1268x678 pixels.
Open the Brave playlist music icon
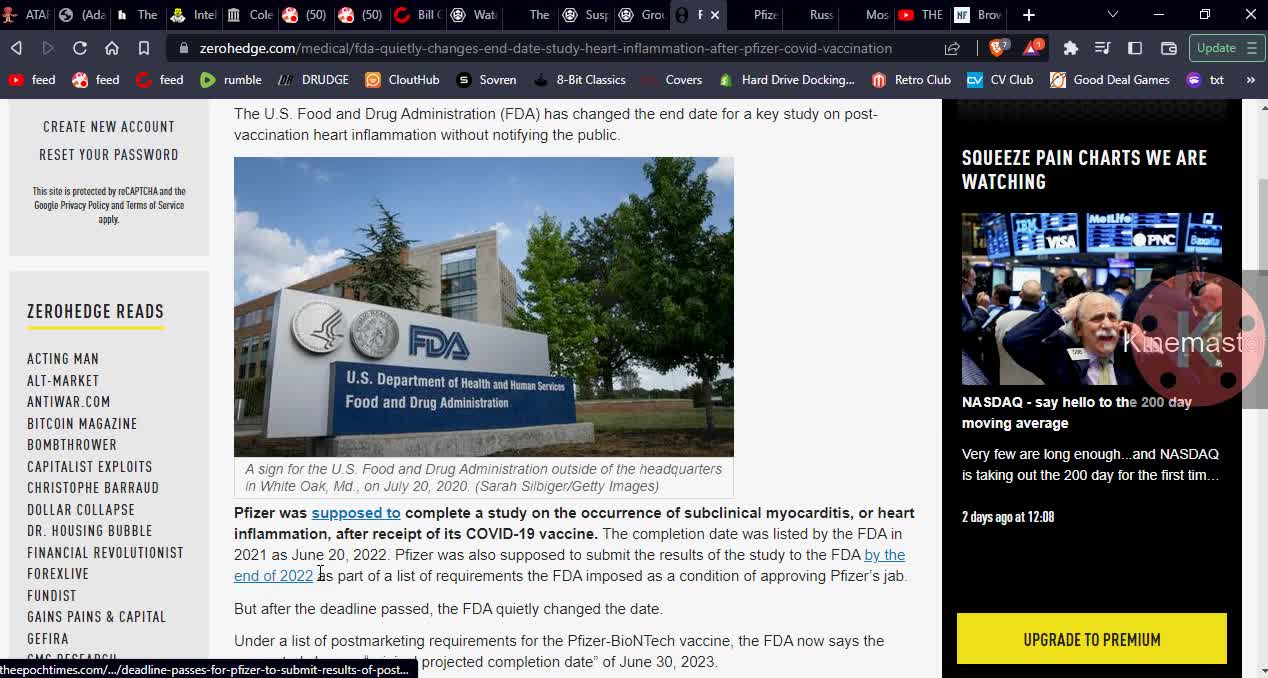[1103, 47]
